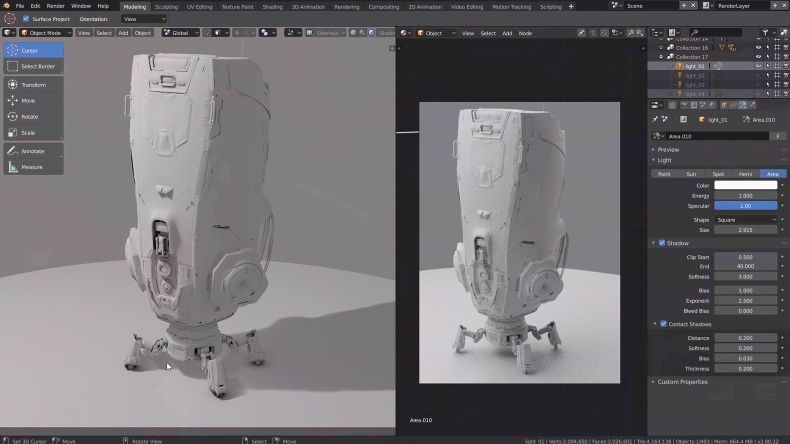This screenshot has height=444, width=790.
Task: Open the Overlays dropdown
Action: coord(325,33)
